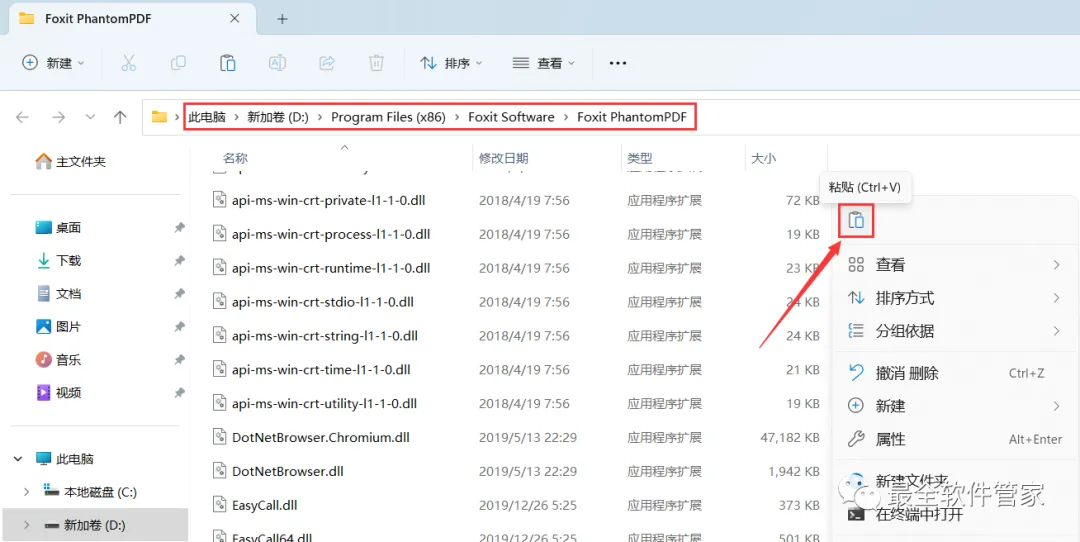
Task: Click Foxit Software breadcrumb
Action: [511, 117]
